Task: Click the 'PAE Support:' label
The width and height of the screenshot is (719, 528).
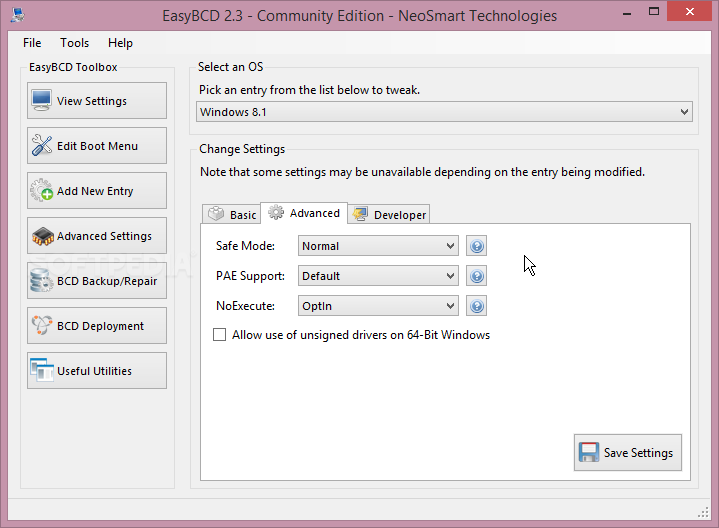Action: coord(250,276)
